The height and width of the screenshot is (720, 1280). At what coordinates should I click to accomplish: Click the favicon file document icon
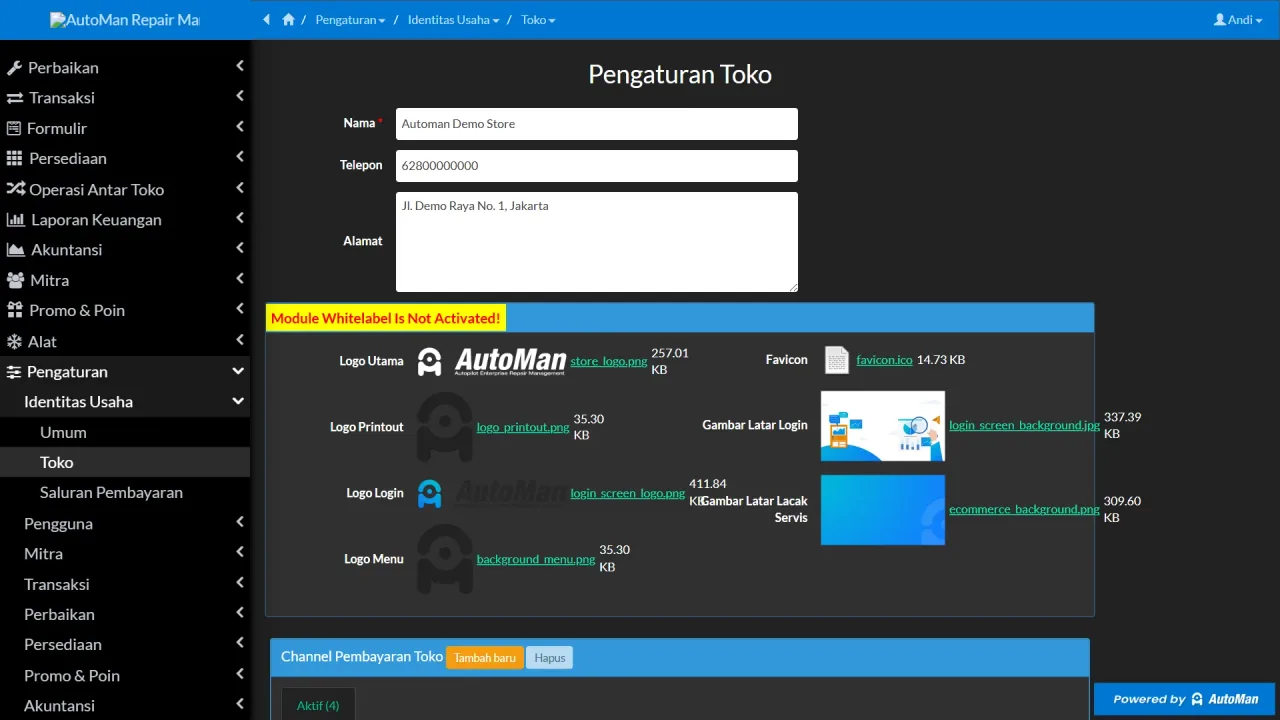(x=837, y=360)
